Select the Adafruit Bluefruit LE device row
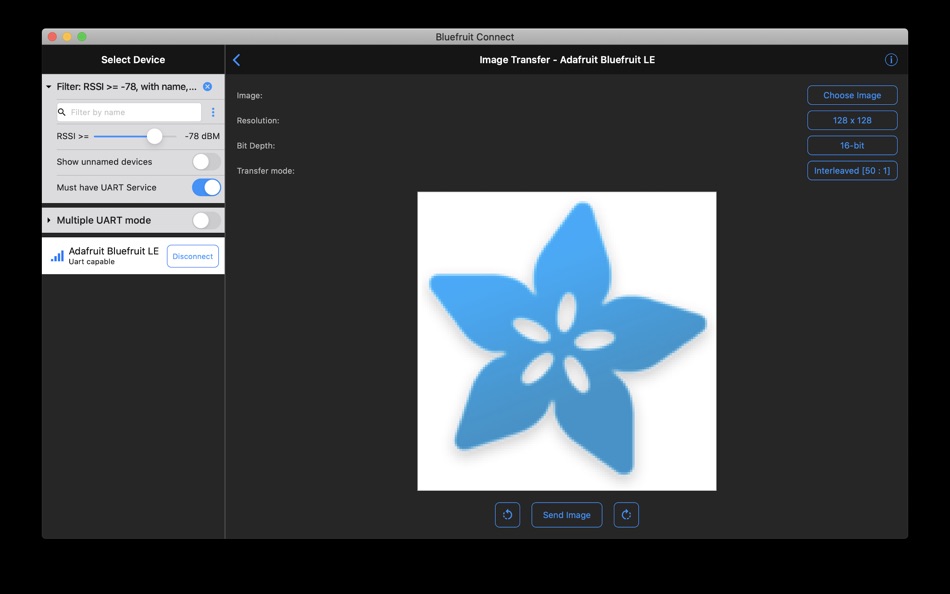The height and width of the screenshot is (594, 950). point(133,256)
